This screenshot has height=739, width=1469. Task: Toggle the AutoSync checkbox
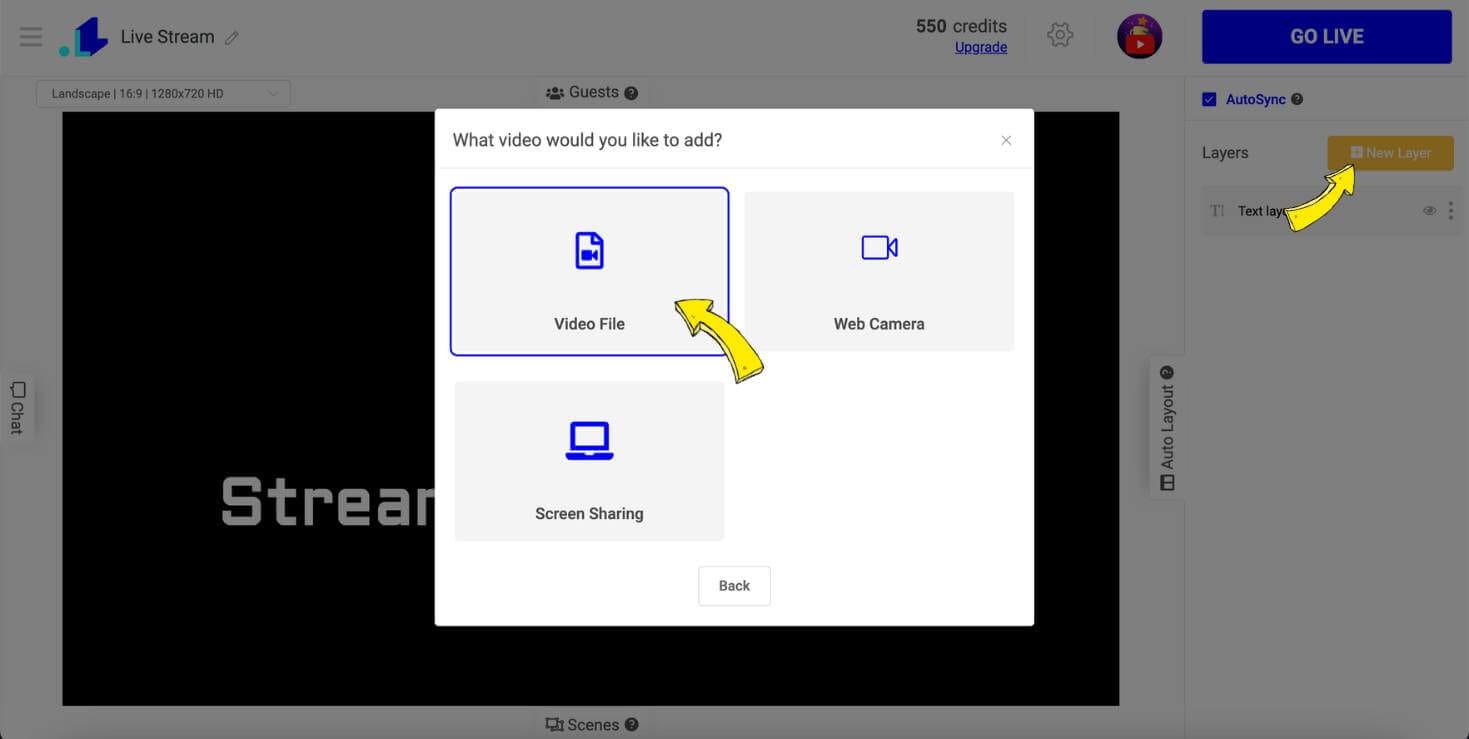click(1209, 99)
